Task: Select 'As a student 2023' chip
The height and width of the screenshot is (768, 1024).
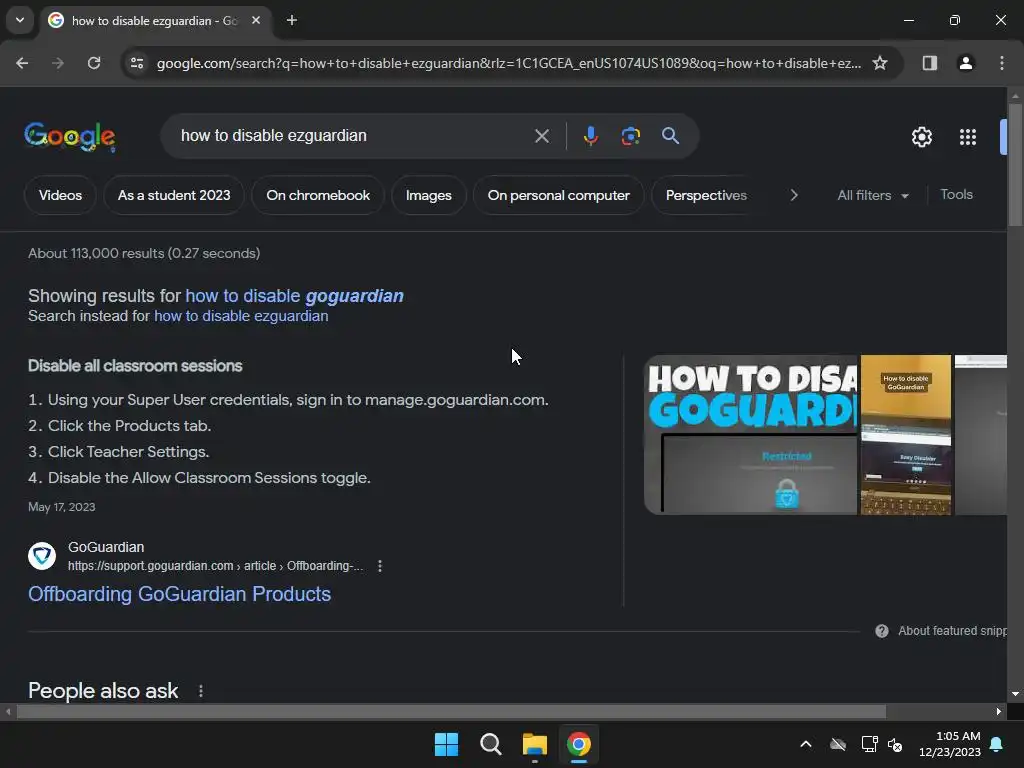Action: [174, 195]
